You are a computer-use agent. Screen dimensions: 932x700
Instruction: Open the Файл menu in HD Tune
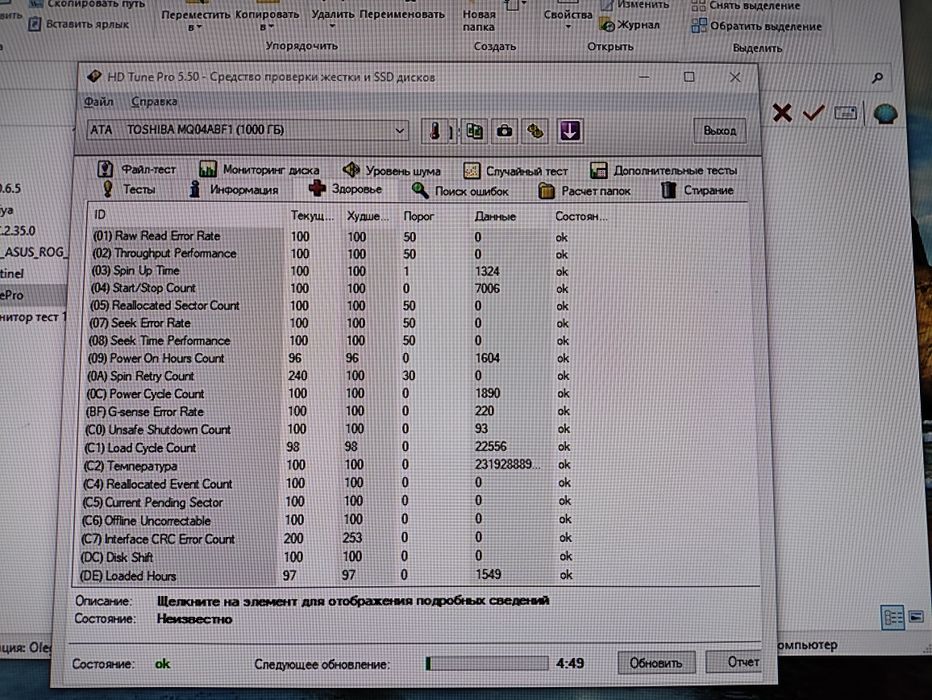[x=99, y=102]
